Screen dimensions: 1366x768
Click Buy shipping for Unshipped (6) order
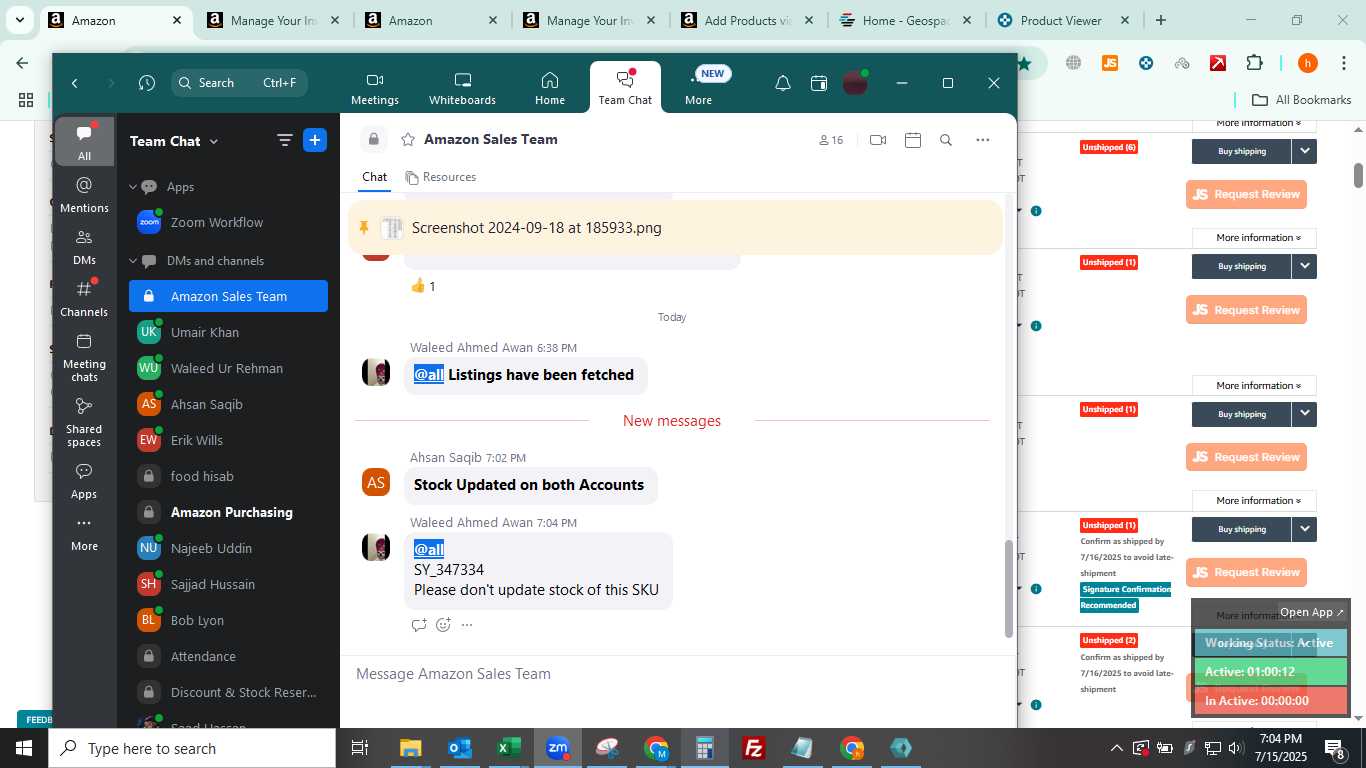coord(1241,151)
